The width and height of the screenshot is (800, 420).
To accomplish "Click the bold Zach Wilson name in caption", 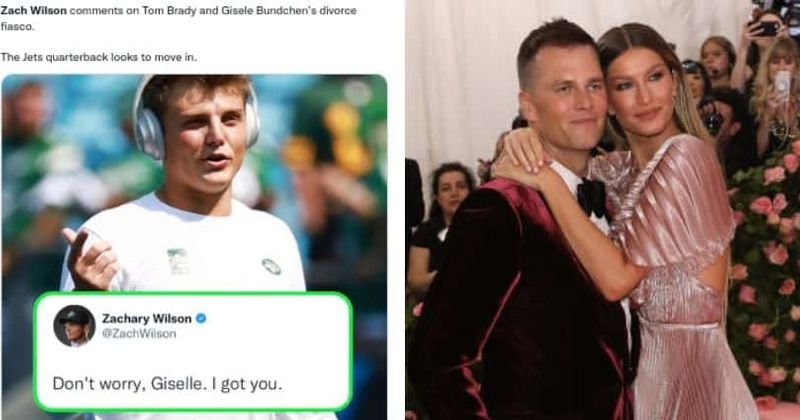I will [x=34, y=11].
